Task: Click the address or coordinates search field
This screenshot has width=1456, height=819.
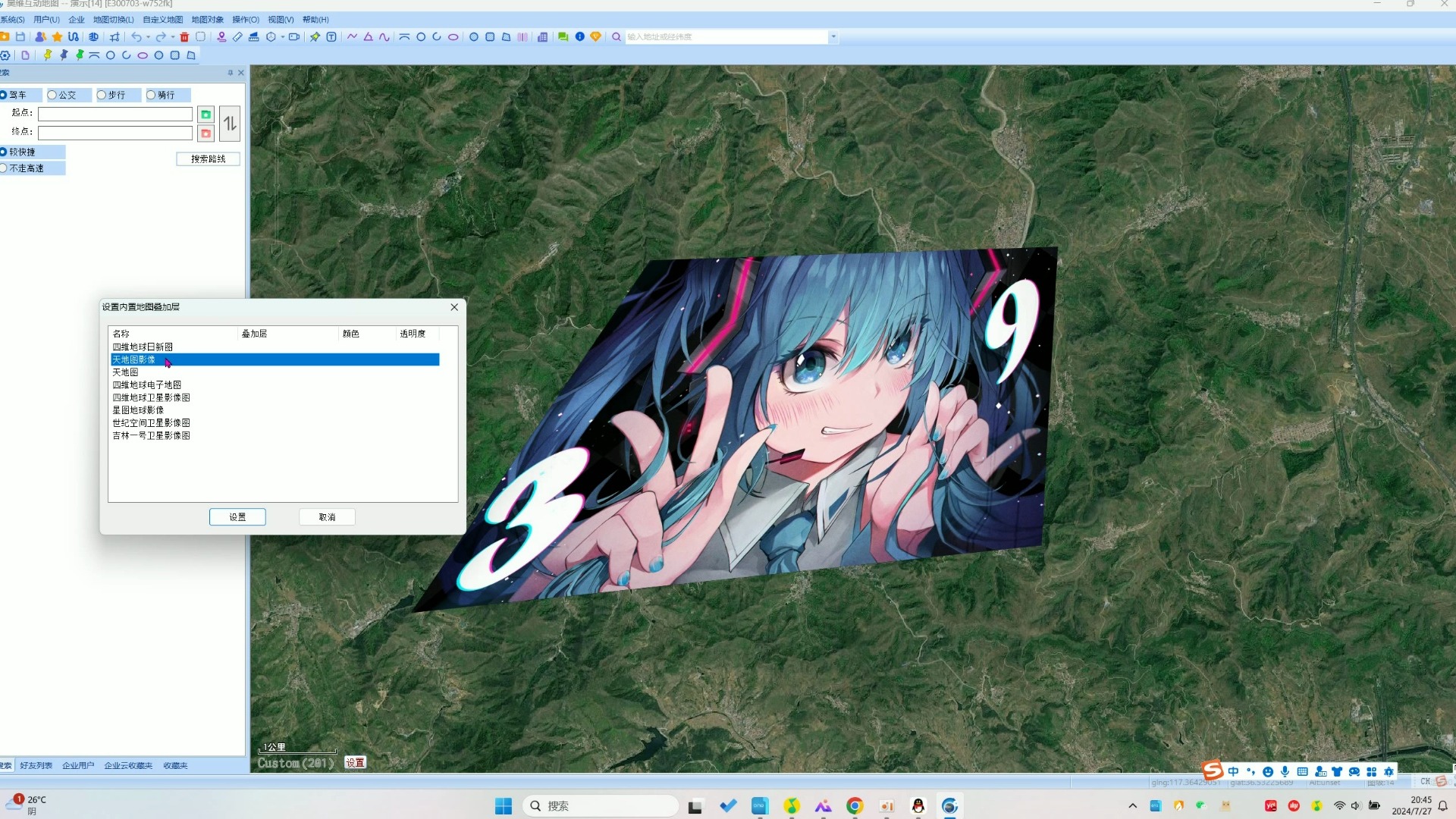Action: (726, 36)
